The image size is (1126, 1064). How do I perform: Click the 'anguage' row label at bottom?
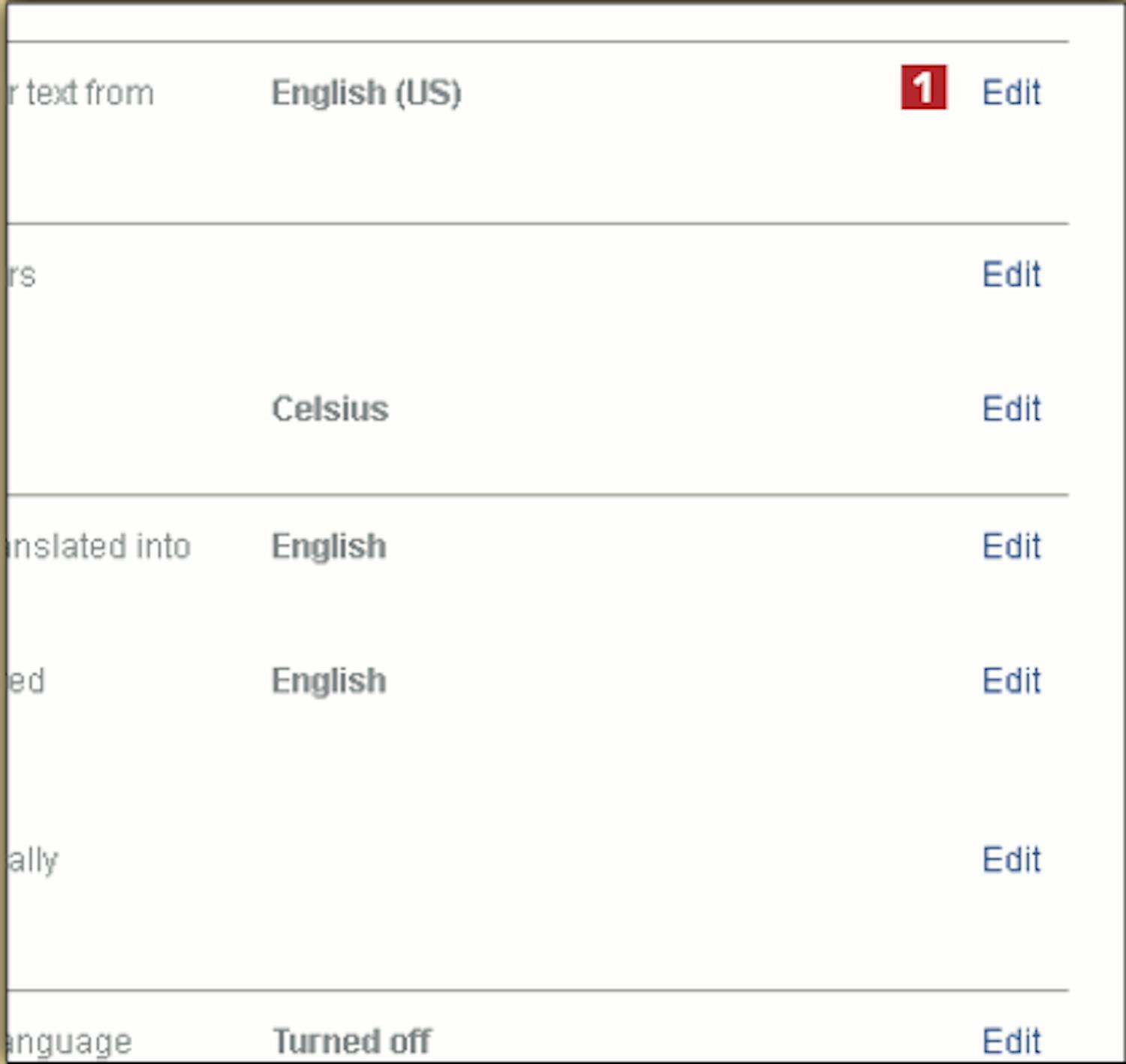click(x=69, y=1042)
